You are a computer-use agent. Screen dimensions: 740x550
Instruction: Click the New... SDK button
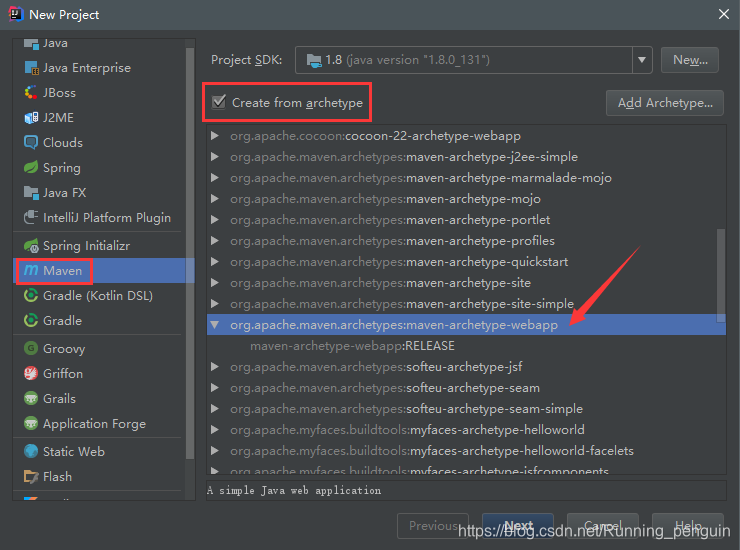(x=690, y=60)
